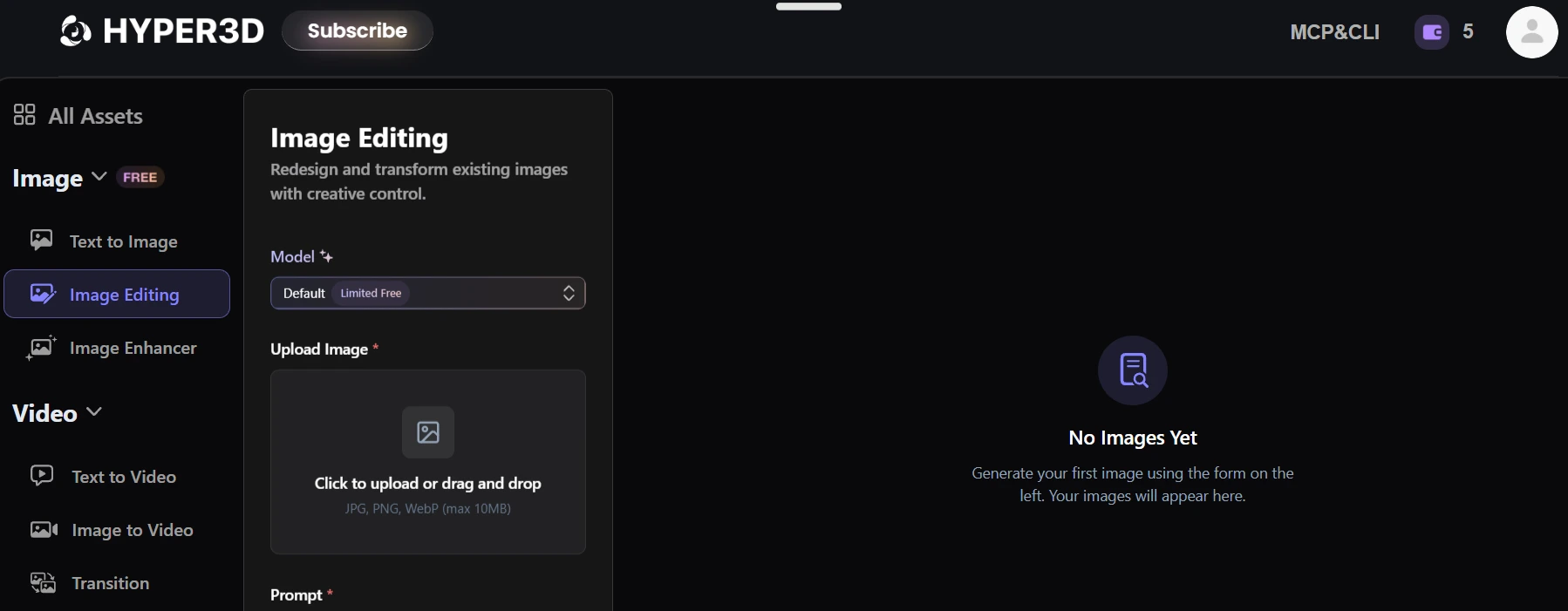Image resolution: width=1568 pixels, height=611 pixels.
Task: Collapse the Image section chevron
Action: tap(99, 177)
